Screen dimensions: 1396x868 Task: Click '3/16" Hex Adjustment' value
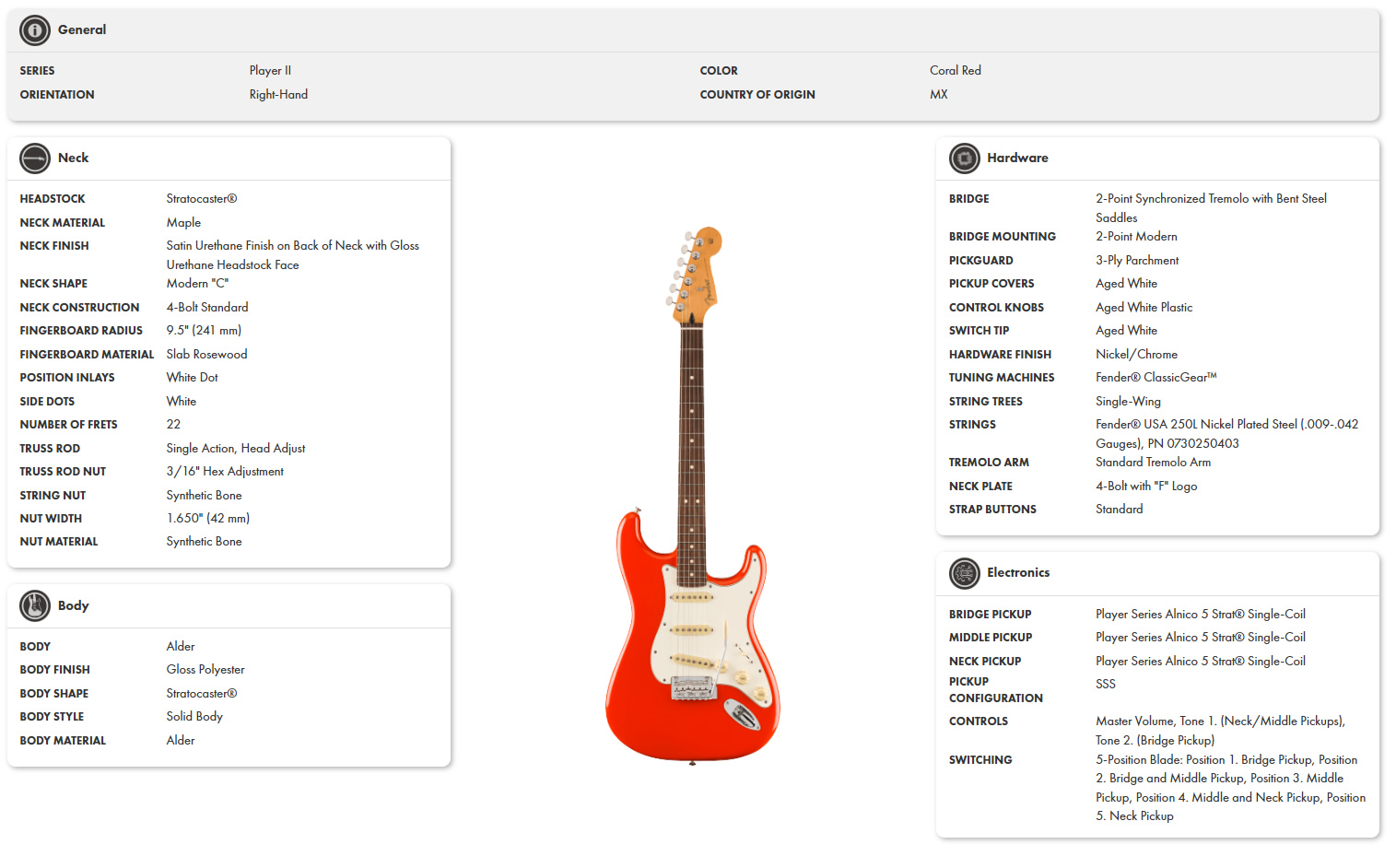click(x=225, y=471)
